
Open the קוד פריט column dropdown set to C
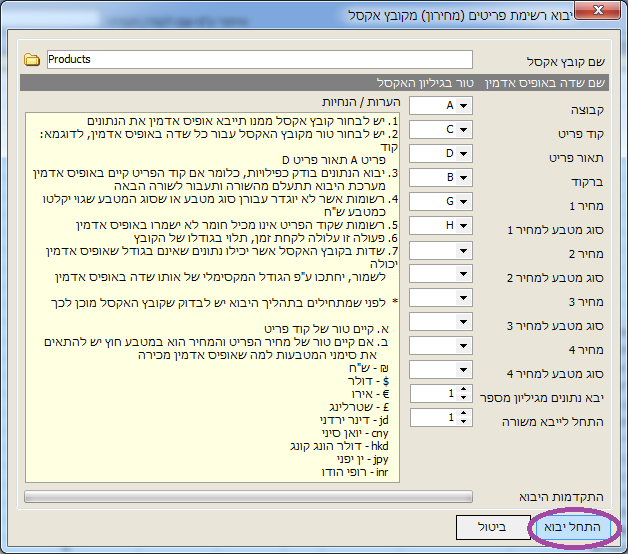click(x=464, y=129)
